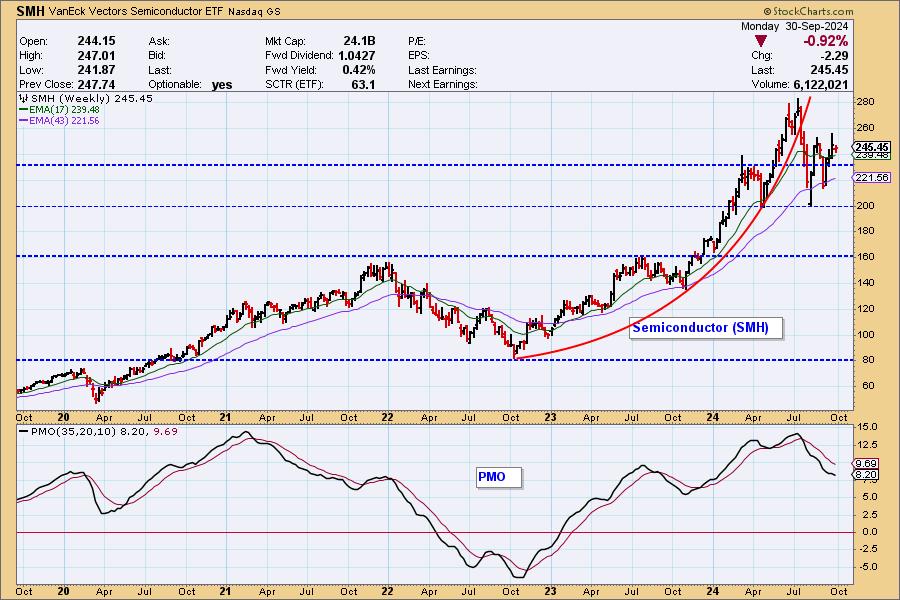Click the -5.0 label on PMO axis

pos(866,567)
